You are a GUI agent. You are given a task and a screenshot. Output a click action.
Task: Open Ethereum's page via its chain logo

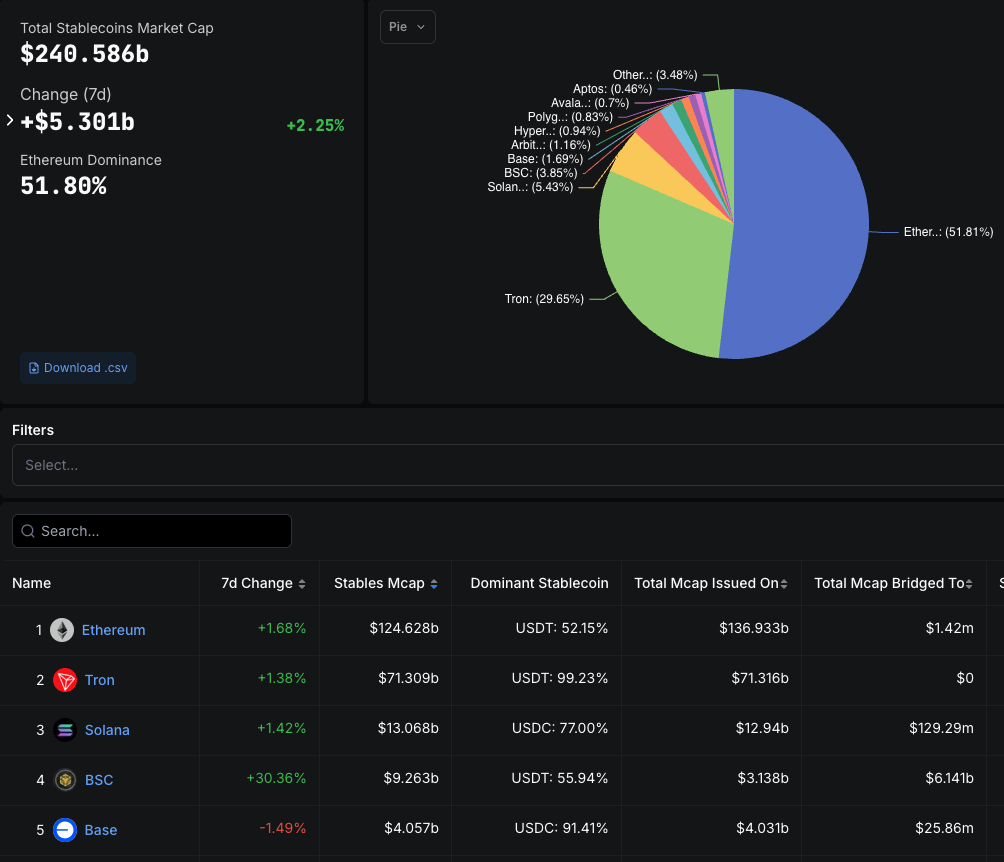64,630
